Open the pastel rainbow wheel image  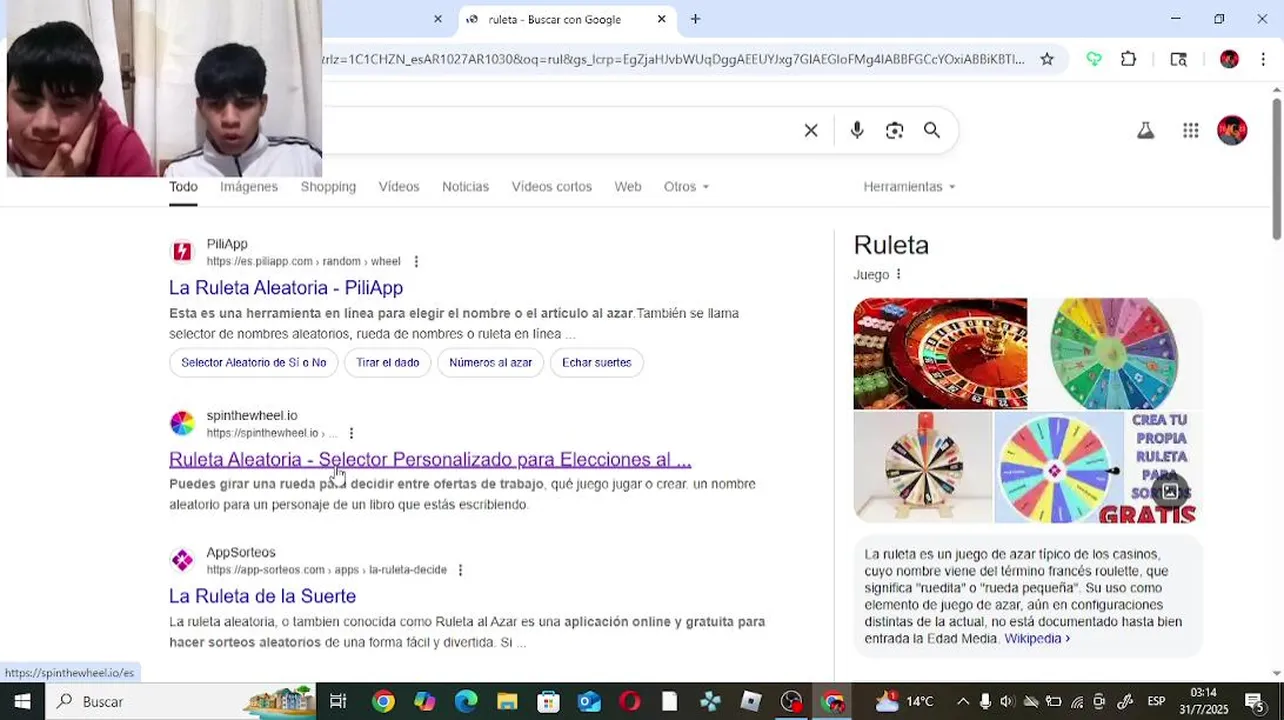(x=1115, y=354)
